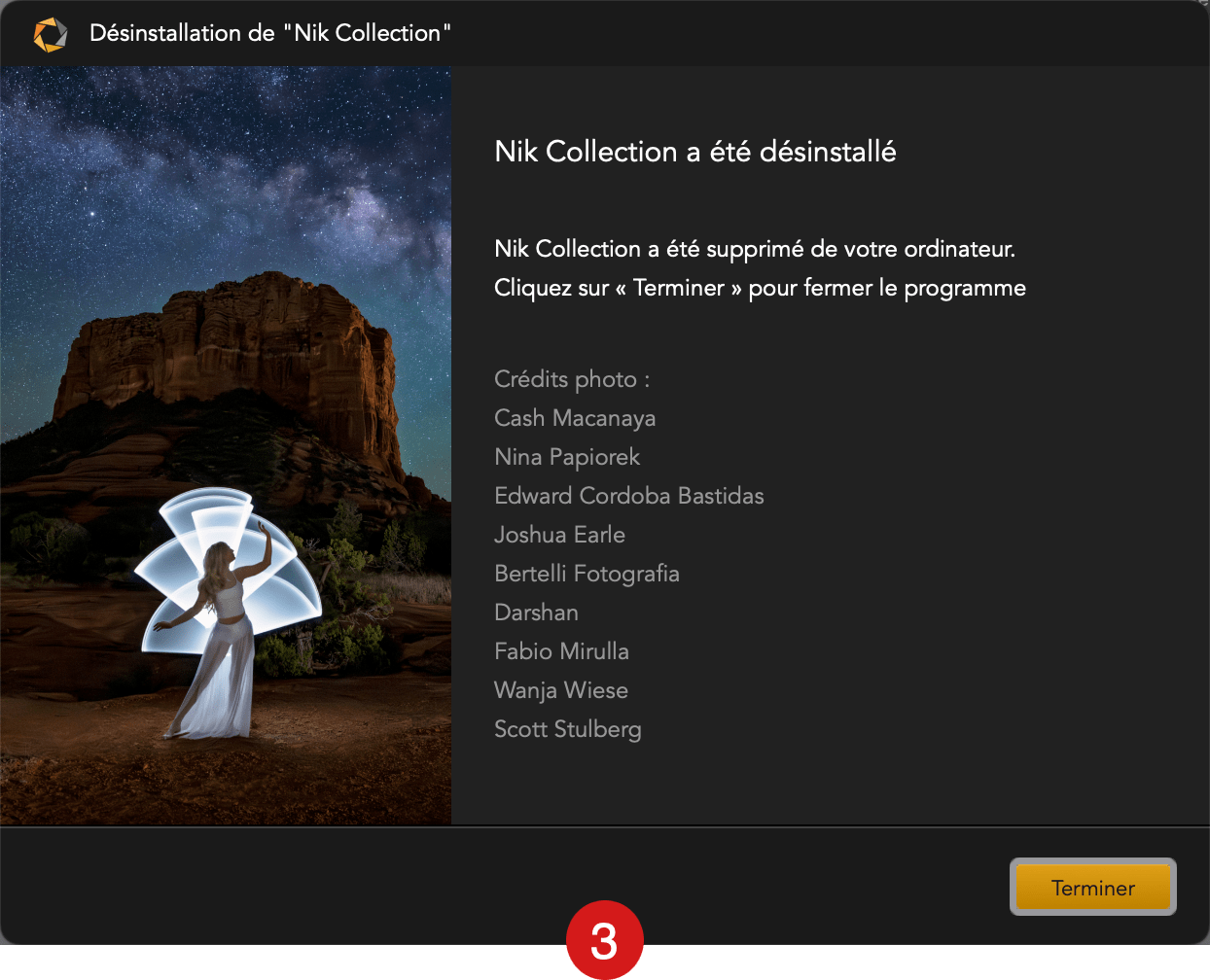Screen dimensions: 1210x980
Task: Click the red circled number 3 badge
Action: 604,940
